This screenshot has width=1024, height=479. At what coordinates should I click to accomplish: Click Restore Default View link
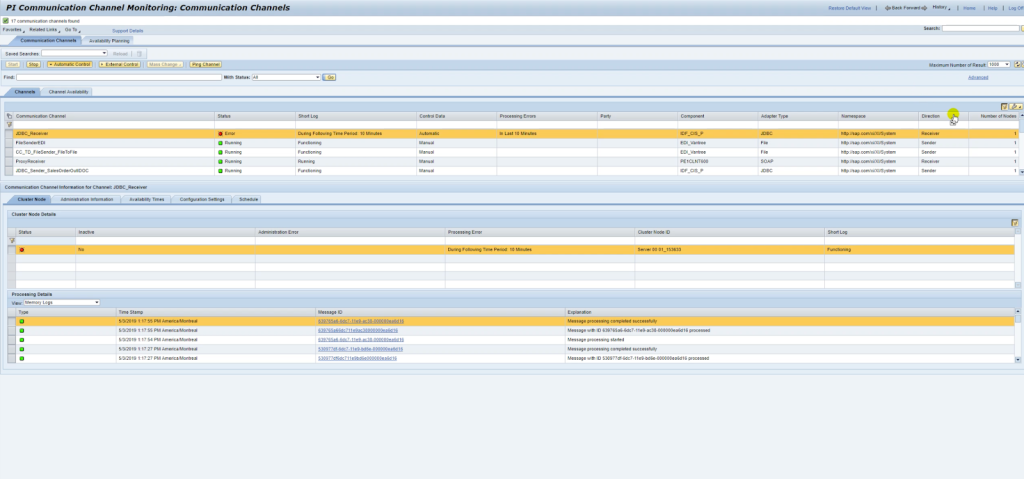(x=850, y=8)
